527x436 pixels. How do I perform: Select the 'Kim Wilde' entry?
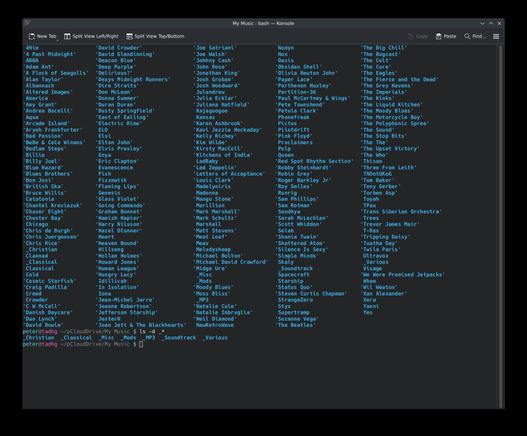pyautogui.click(x=210, y=143)
